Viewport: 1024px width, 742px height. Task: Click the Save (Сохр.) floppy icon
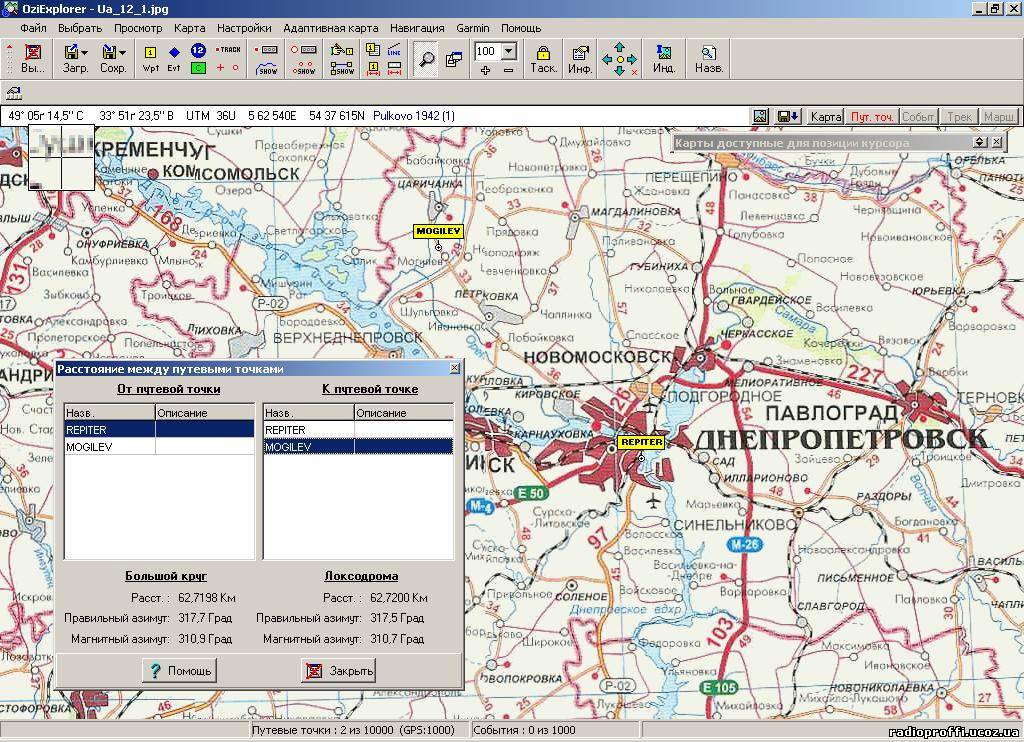click(109, 52)
